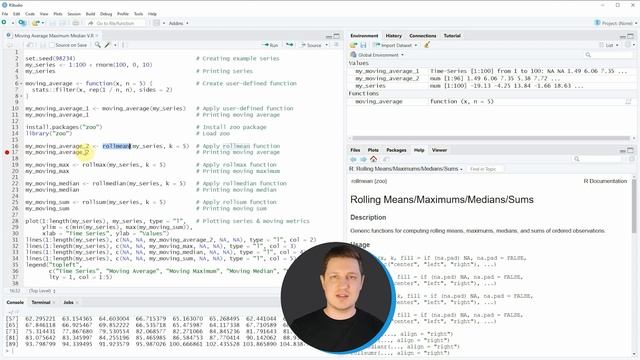
Task: Open the Tools menu
Action: pyautogui.click(x=139, y=14)
